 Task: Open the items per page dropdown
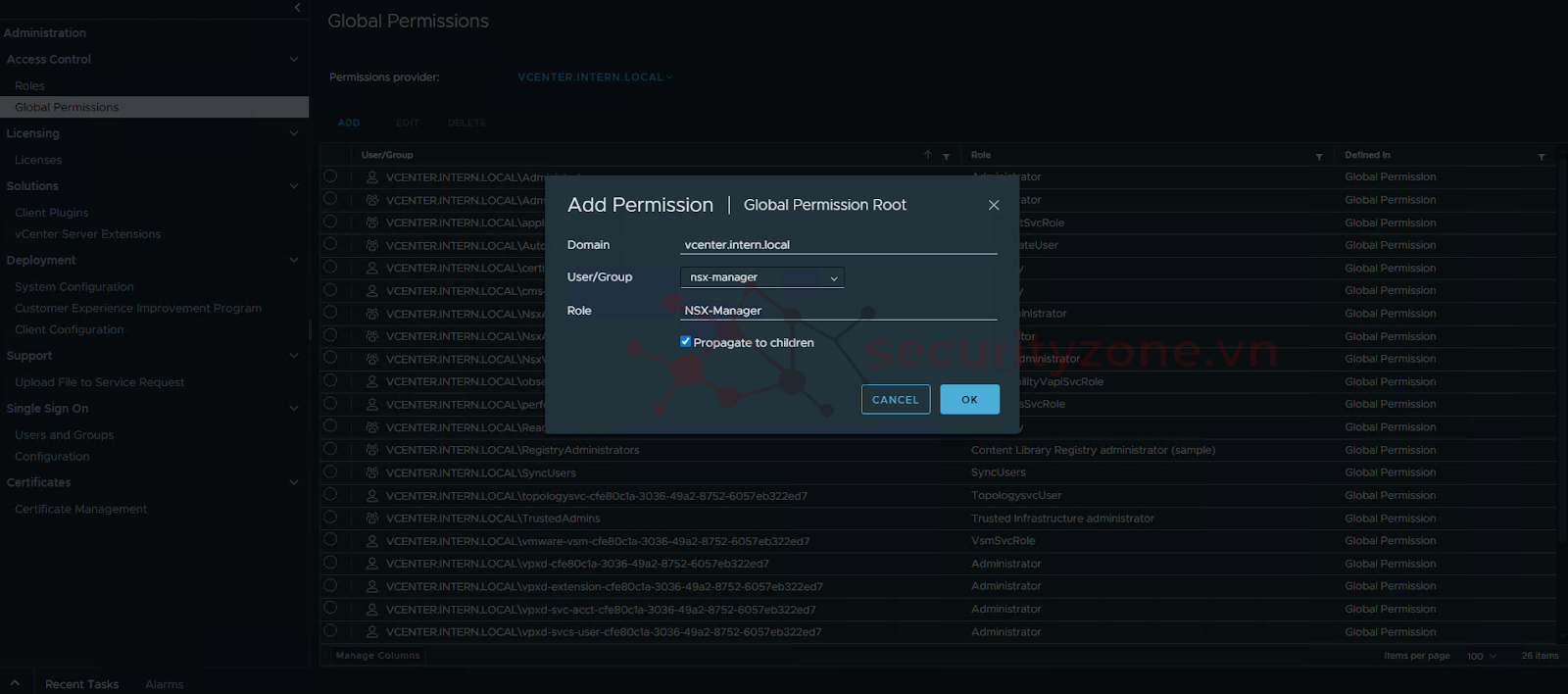(x=1481, y=656)
